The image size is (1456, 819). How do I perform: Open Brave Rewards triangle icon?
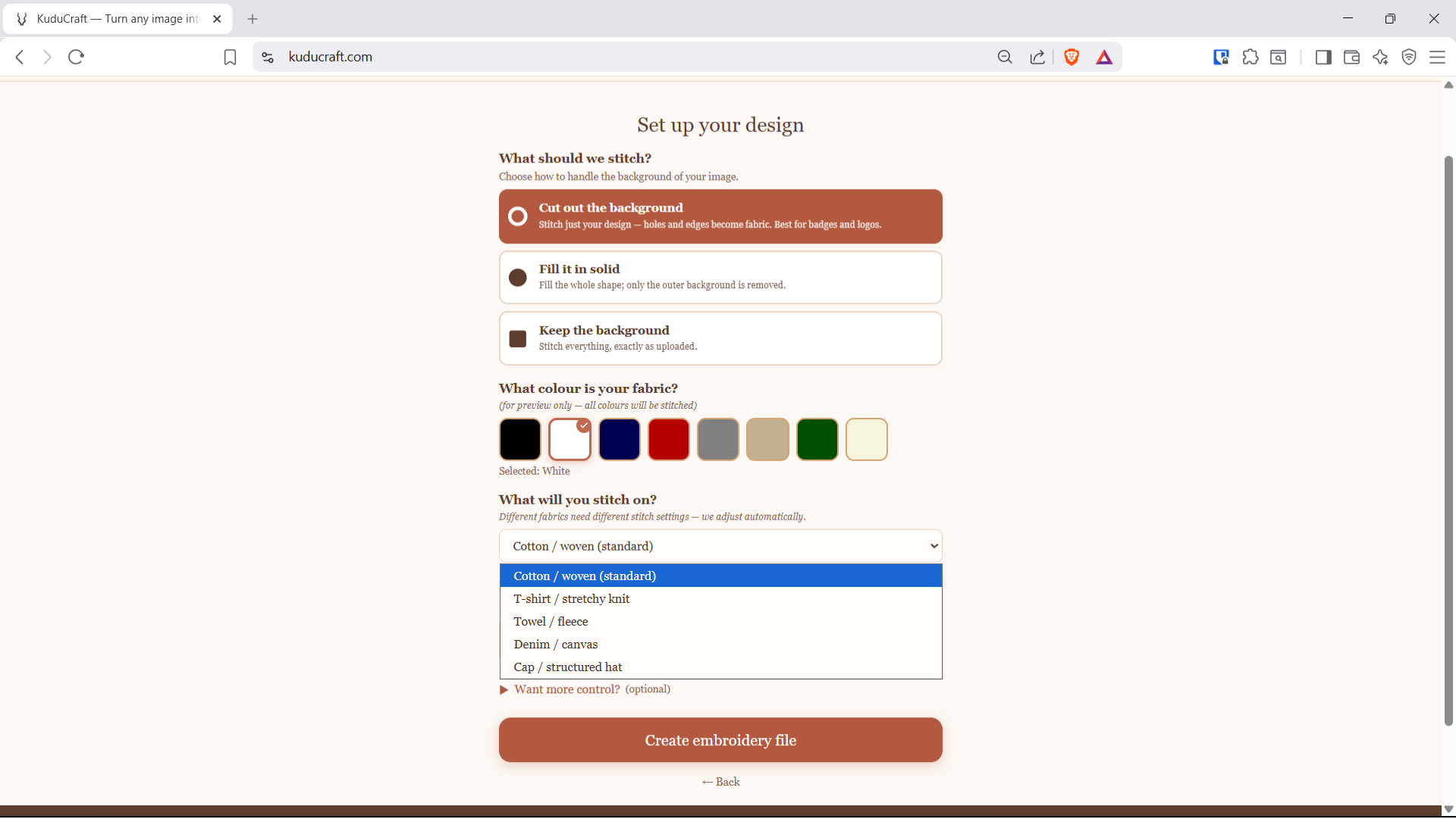click(1104, 57)
